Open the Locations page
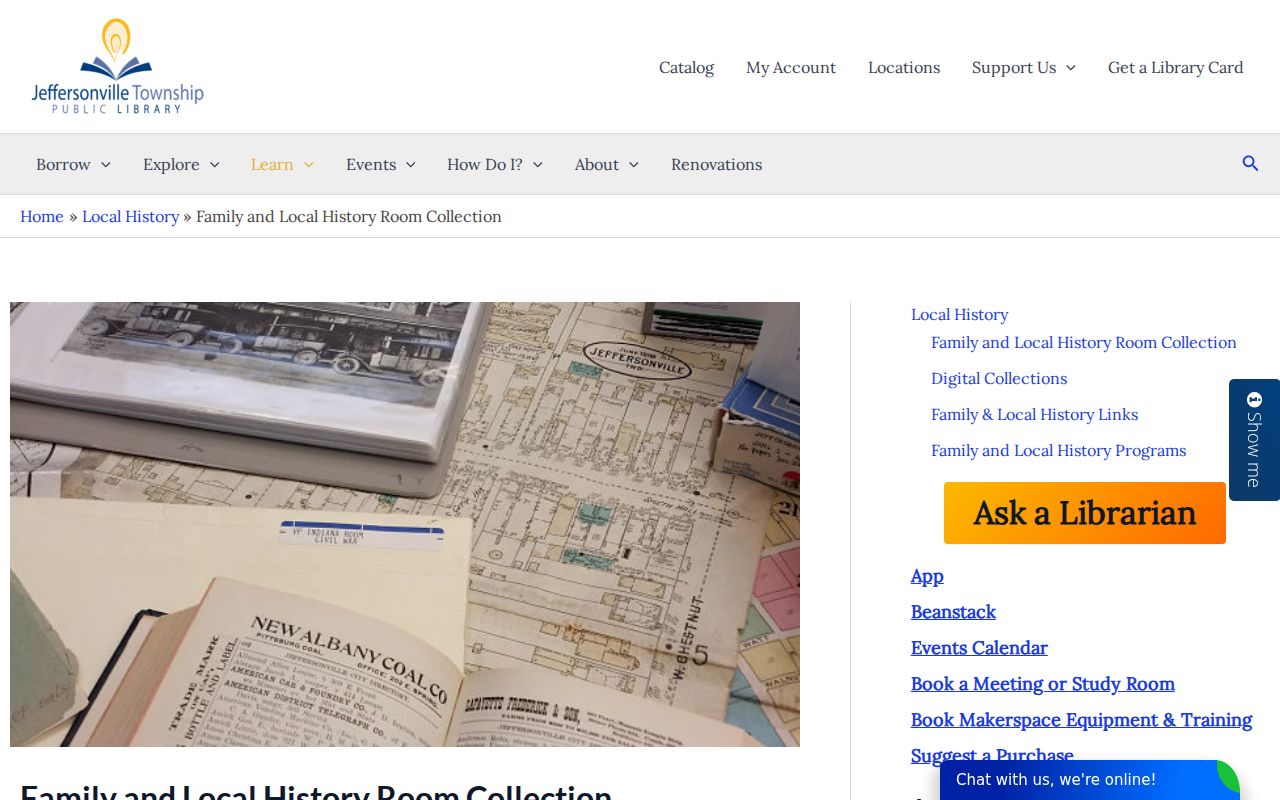Image resolution: width=1280 pixels, height=800 pixels. pyautogui.click(x=904, y=67)
